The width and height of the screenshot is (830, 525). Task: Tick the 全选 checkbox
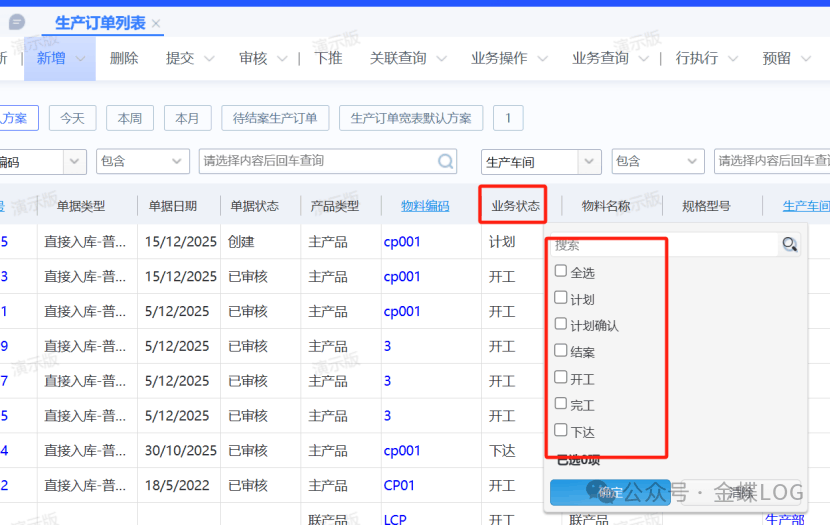[561, 271]
